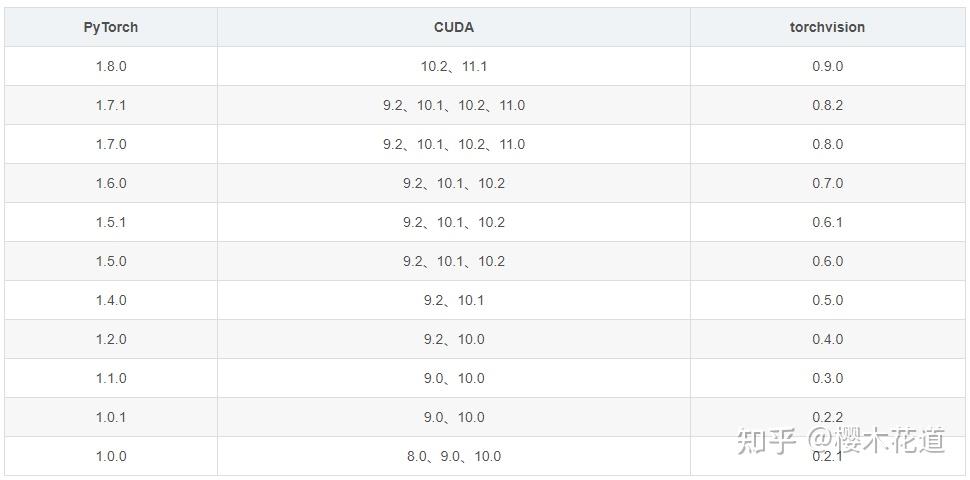Viewport: 970px width, 480px height.
Task: Click the torchvision 0.9.0 cell
Action: [827, 66]
